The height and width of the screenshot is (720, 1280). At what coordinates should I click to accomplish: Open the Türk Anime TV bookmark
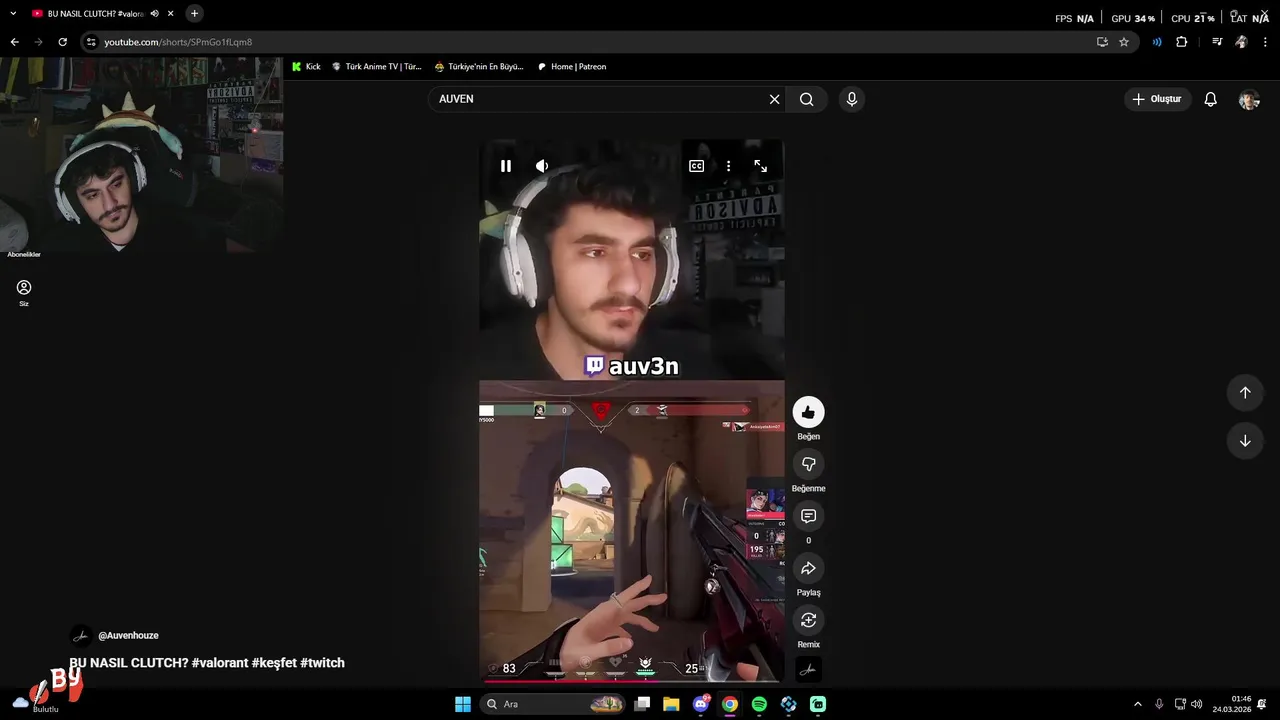point(377,67)
